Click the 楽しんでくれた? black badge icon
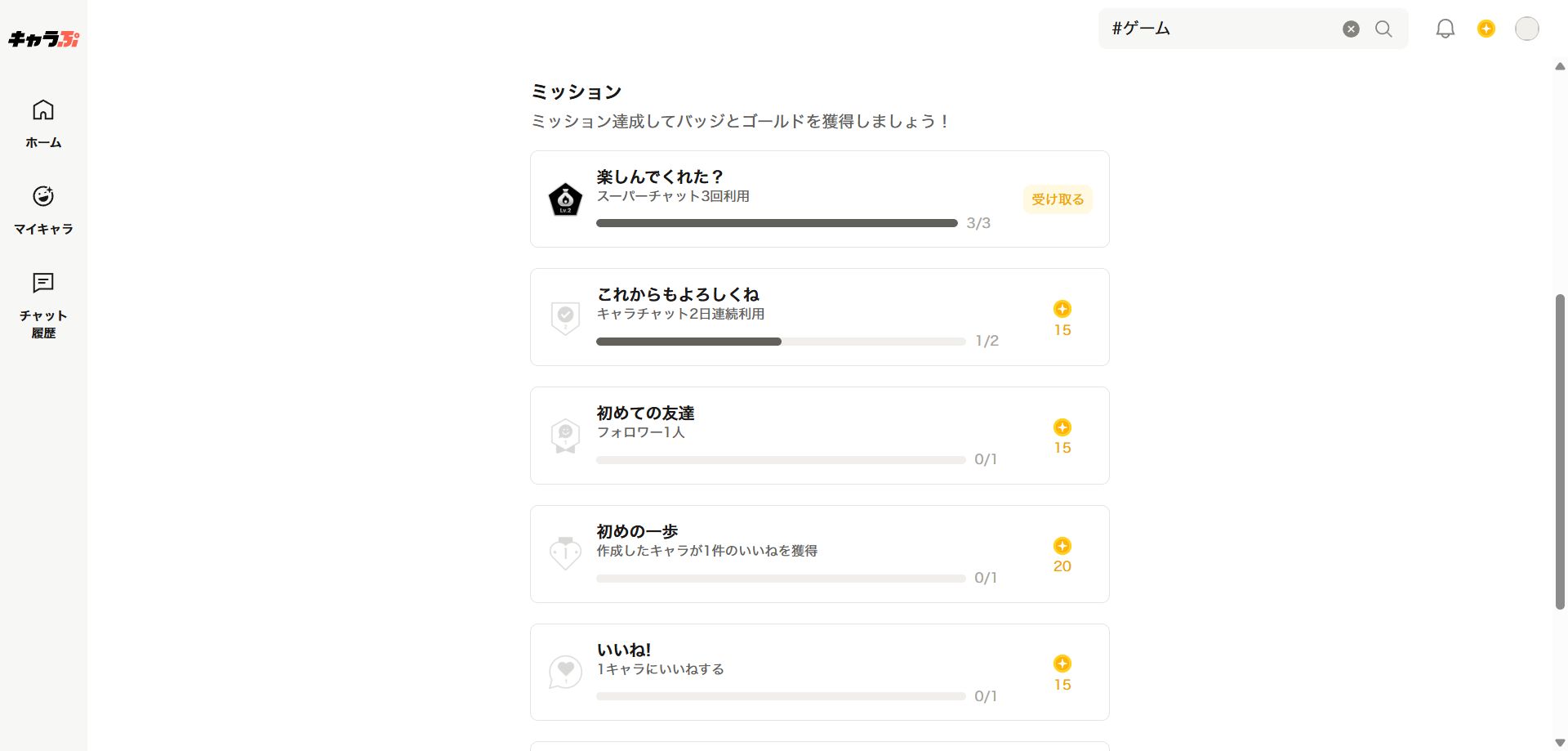 pyautogui.click(x=565, y=200)
